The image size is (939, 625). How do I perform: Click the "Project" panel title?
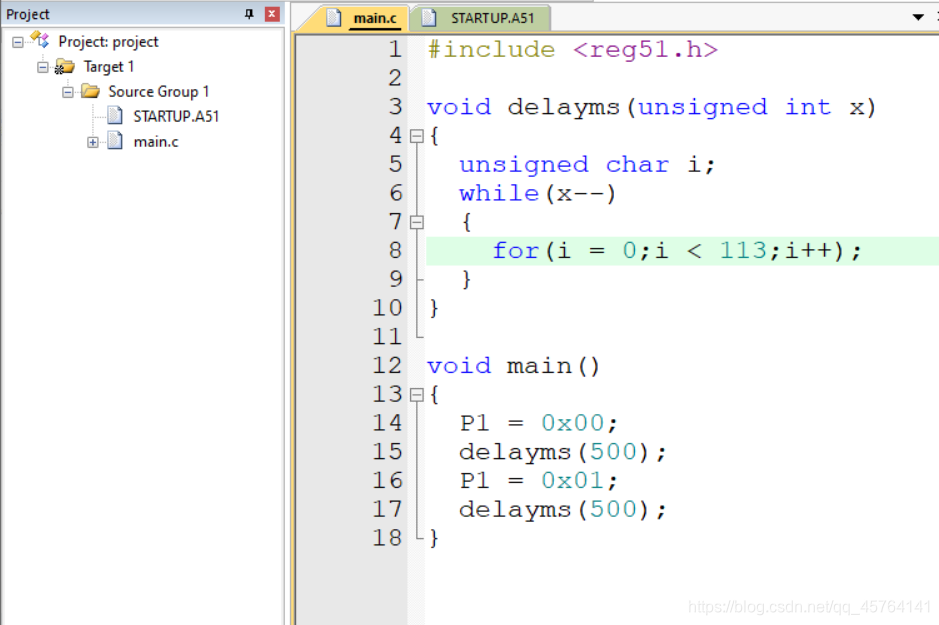tap(28, 14)
